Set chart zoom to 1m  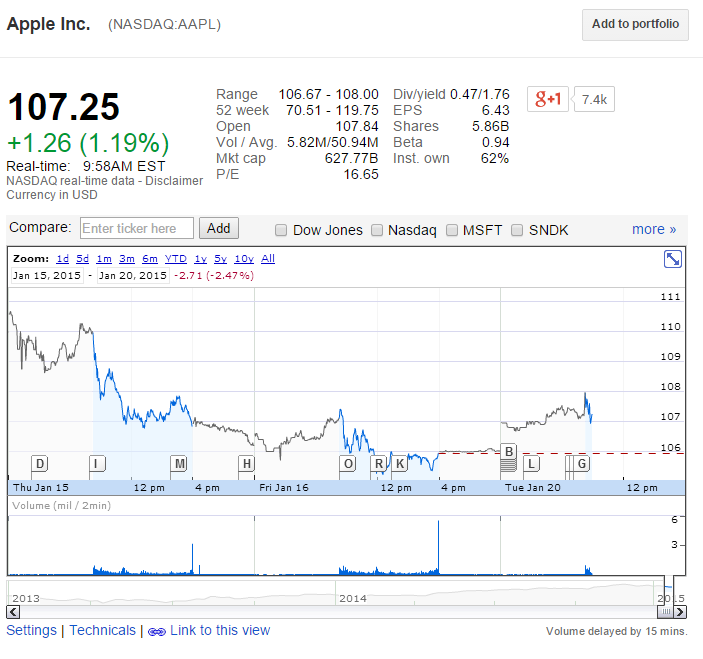point(104,259)
